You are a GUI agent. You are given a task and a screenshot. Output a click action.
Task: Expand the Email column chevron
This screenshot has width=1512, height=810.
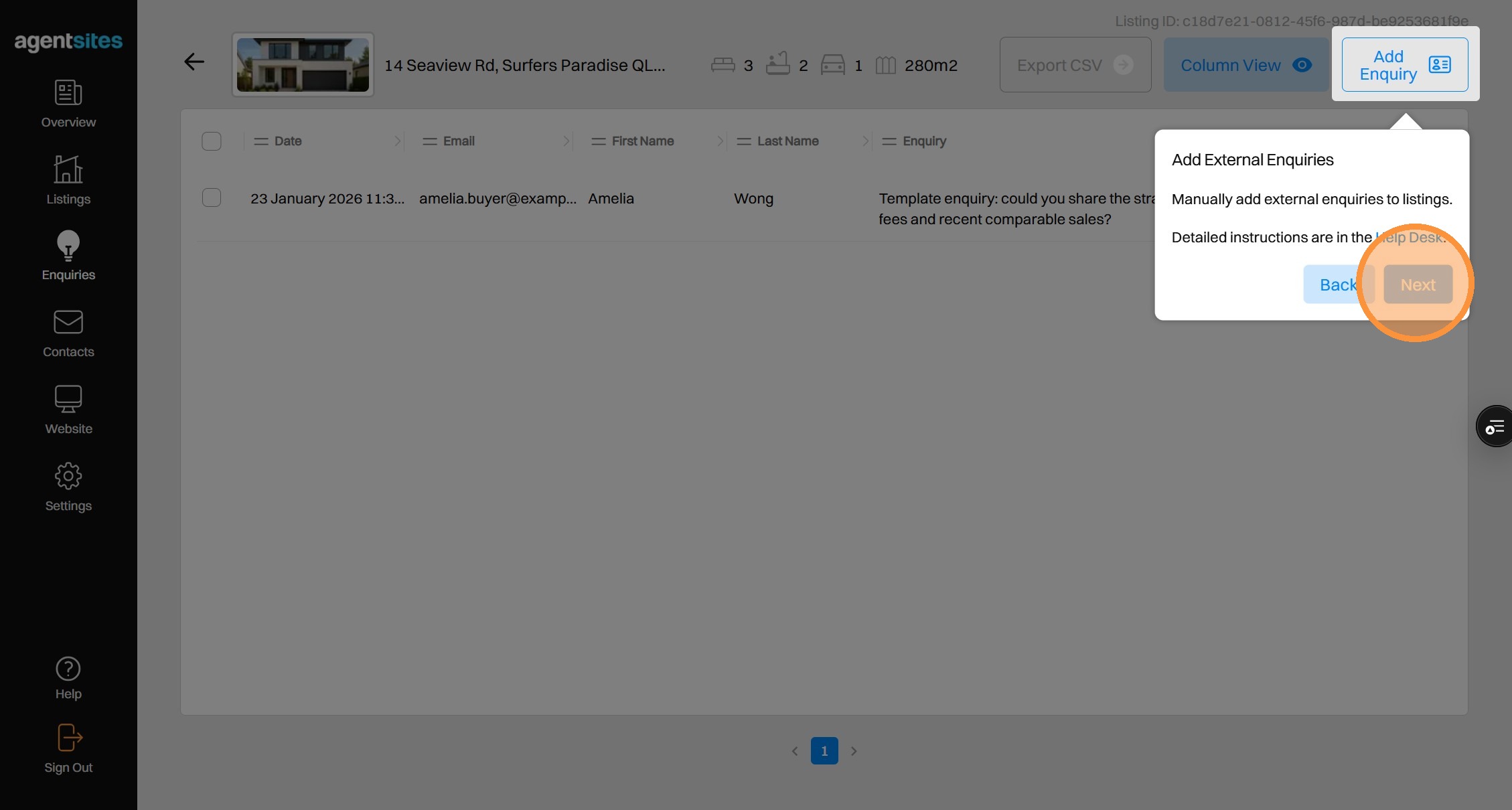[x=566, y=141]
